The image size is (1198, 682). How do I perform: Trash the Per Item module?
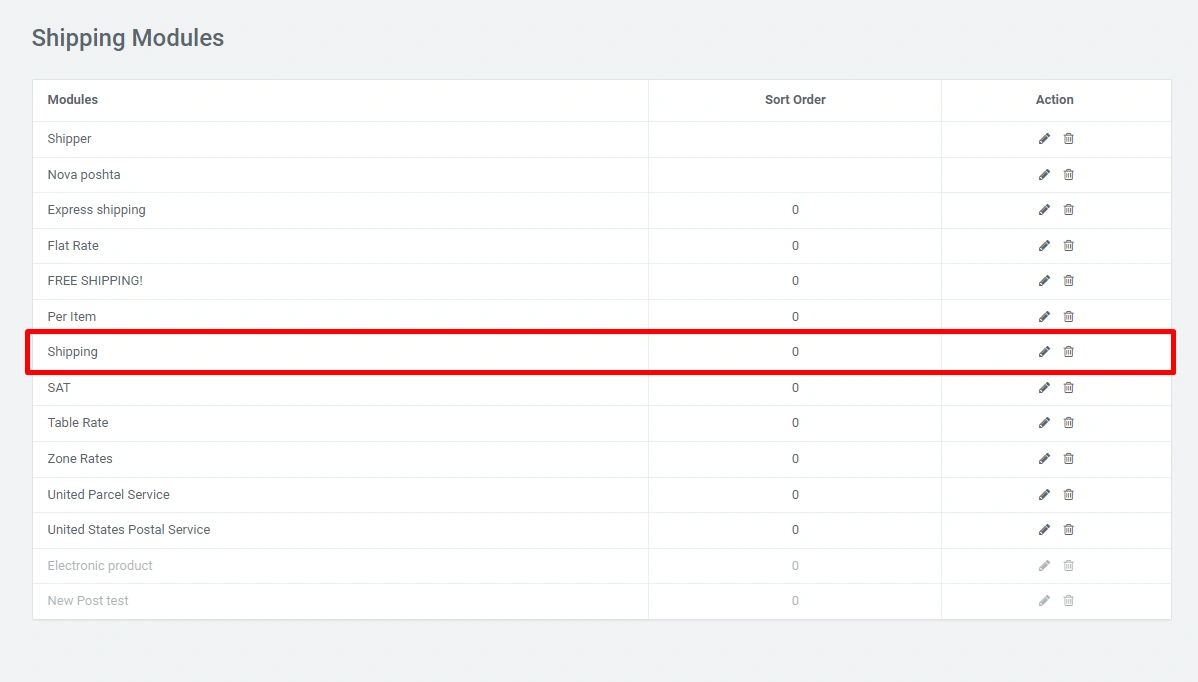point(1068,317)
